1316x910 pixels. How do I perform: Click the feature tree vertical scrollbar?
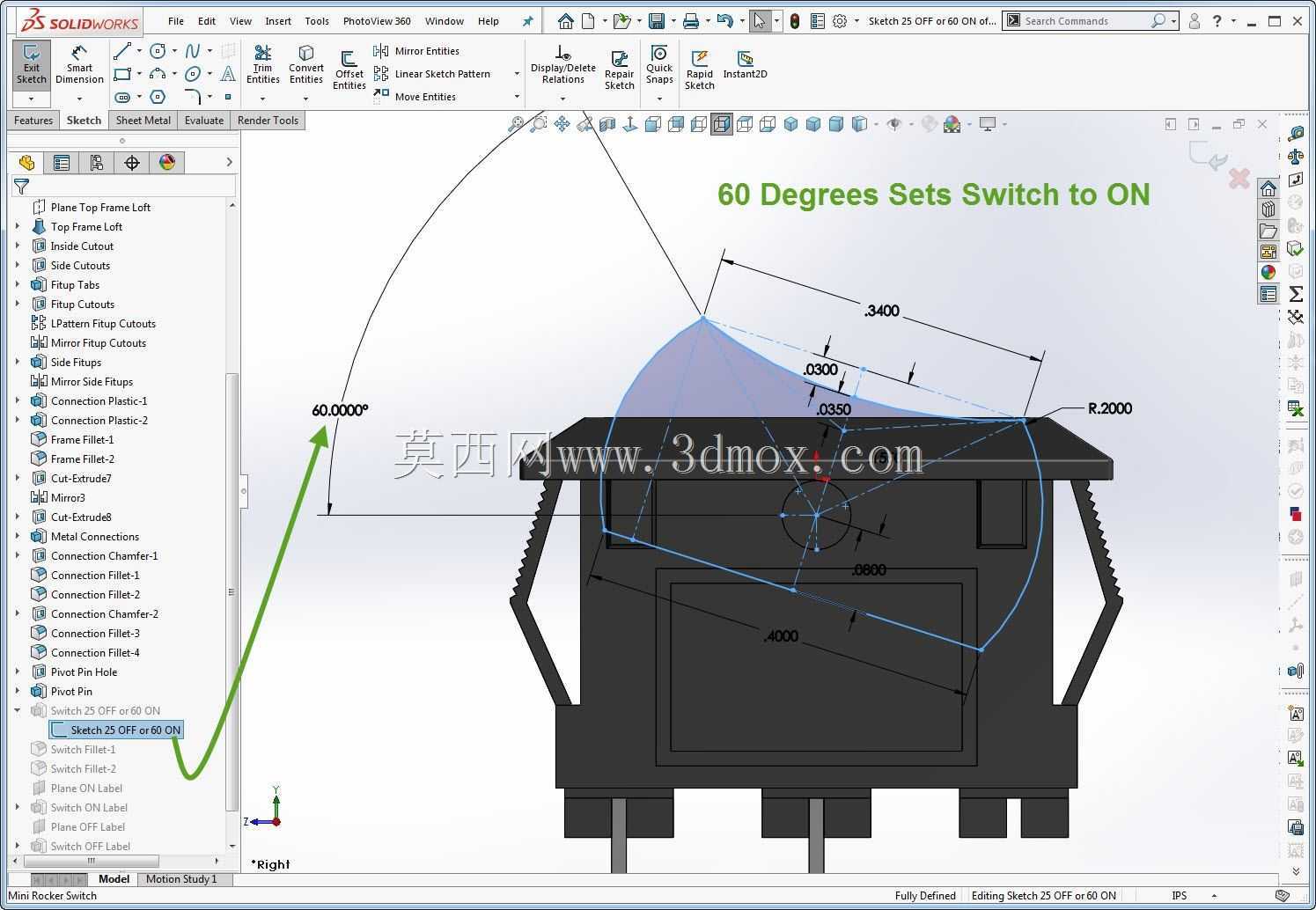(x=232, y=592)
